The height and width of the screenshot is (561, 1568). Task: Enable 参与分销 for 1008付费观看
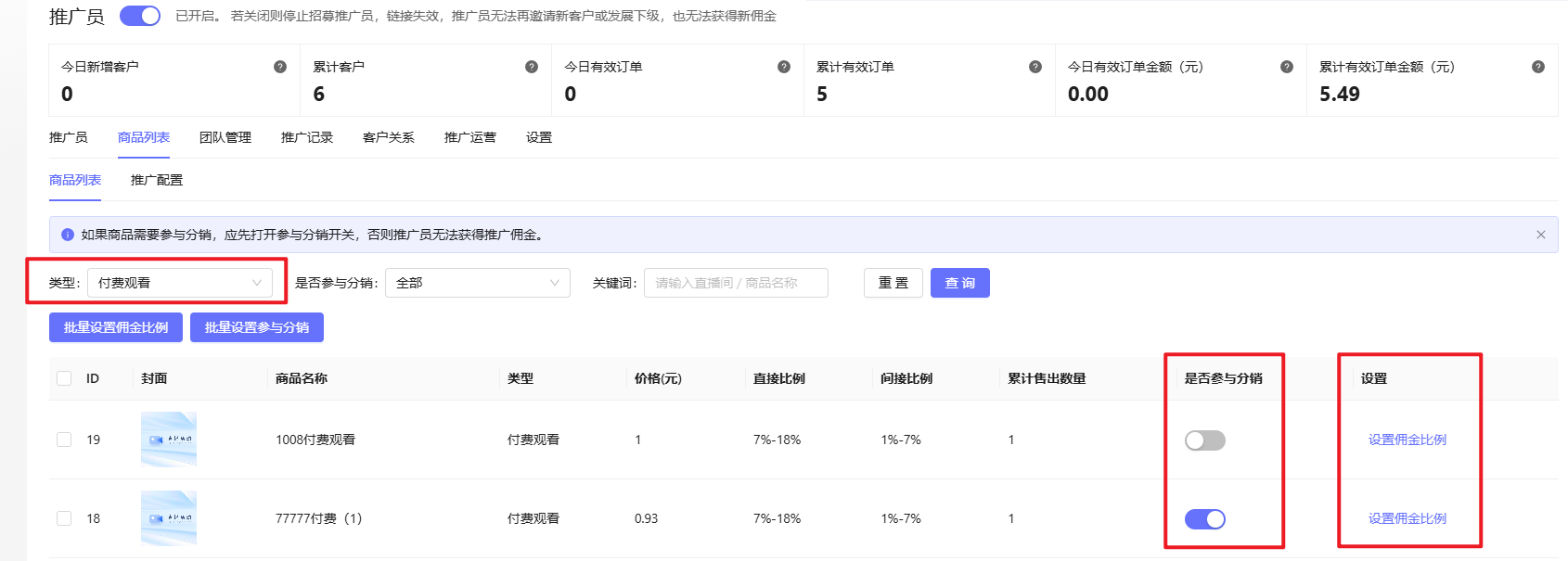click(x=1204, y=440)
